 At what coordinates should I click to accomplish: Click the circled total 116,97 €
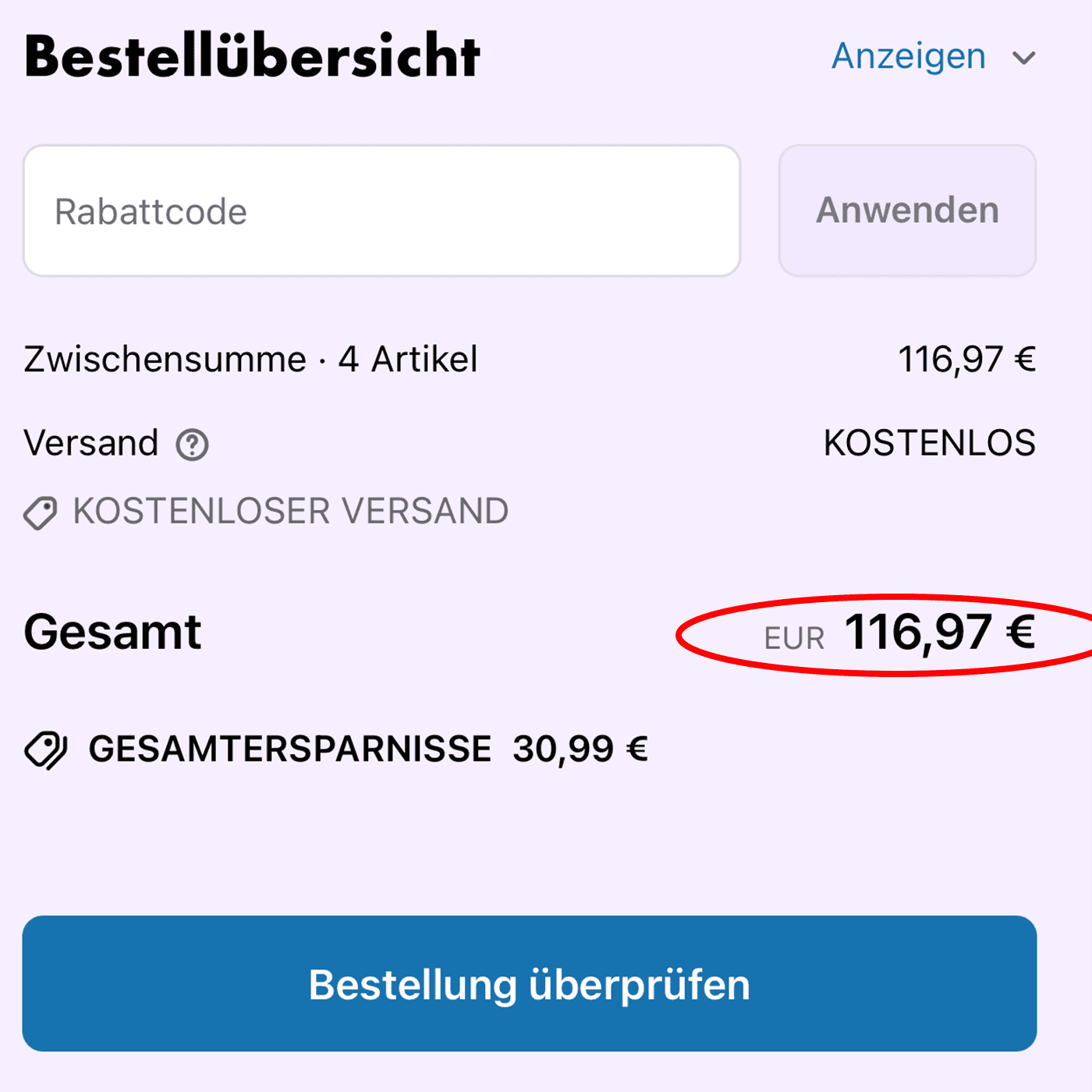coord(939,632)
